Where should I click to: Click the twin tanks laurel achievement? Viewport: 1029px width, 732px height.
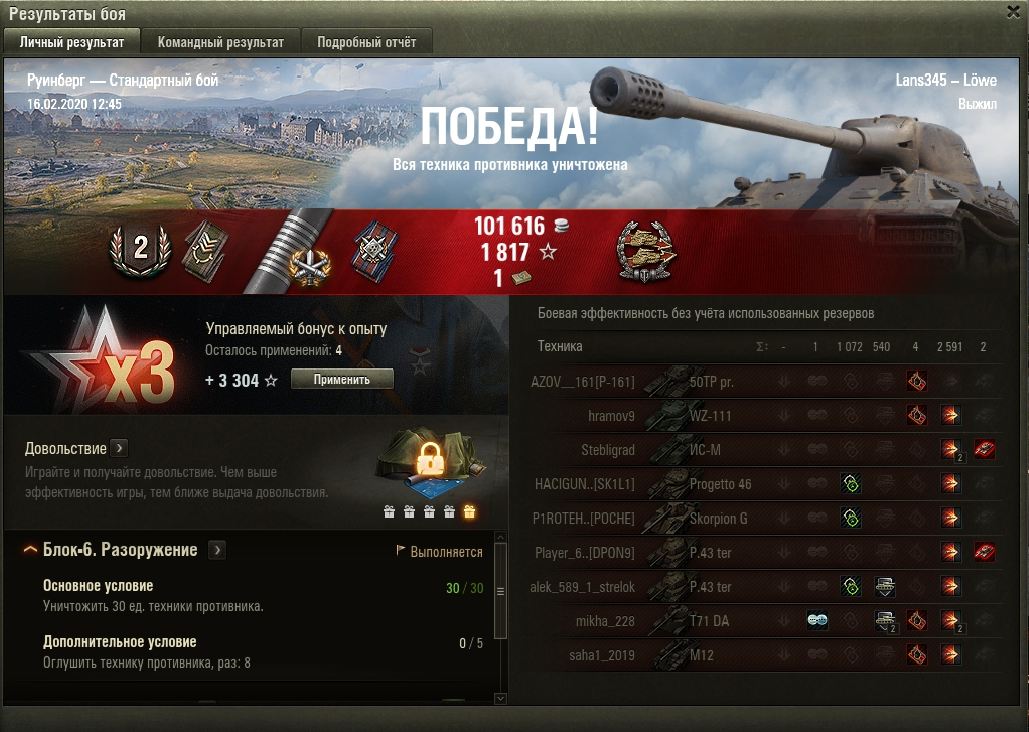[x=646, y=252]
